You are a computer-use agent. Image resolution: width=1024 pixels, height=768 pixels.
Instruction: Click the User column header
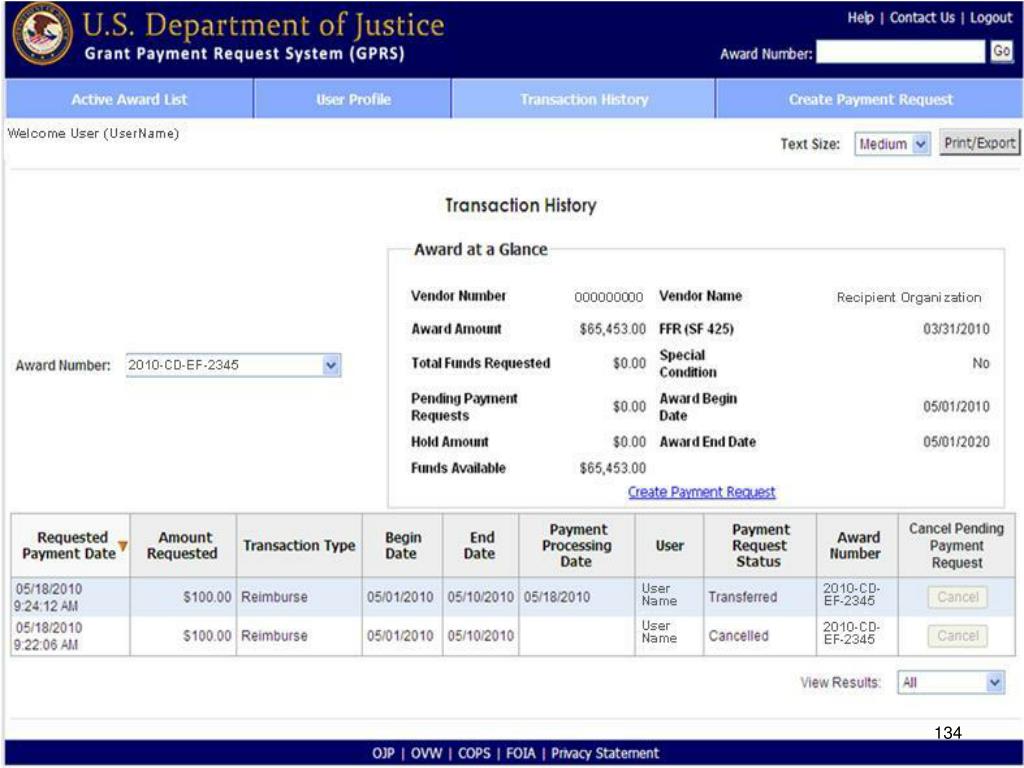[669, 545]
